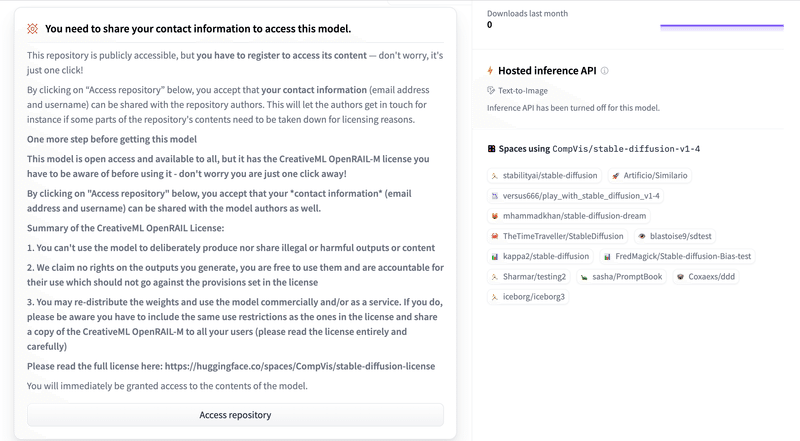Click the icon beside Sharmar/testing2
This screenshot has height=441, width=800.
(x=494, y=277)
